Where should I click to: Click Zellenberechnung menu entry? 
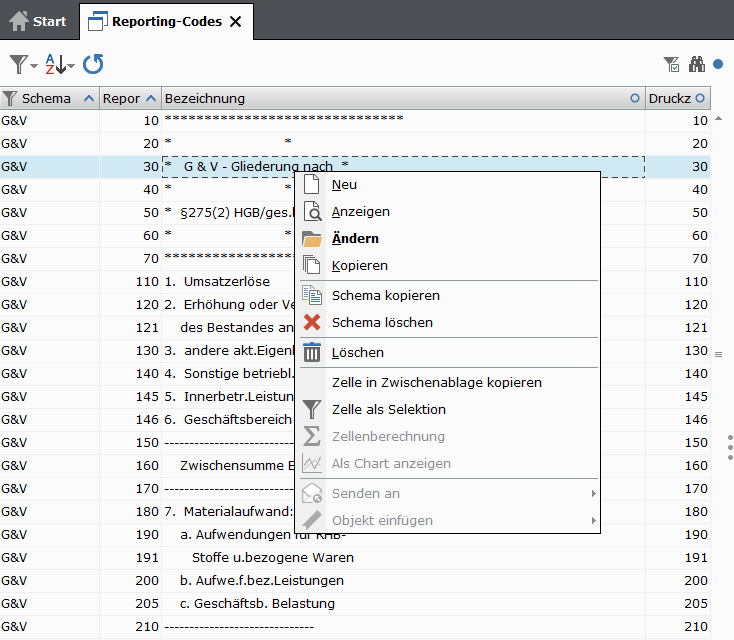(x=449, y=436)
